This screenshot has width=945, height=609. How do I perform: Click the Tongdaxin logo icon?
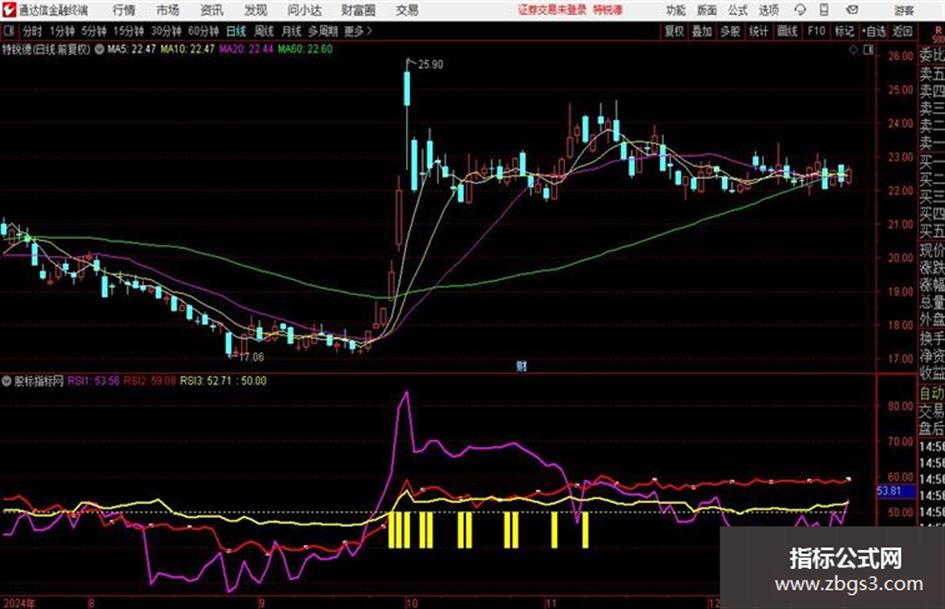point(9,10)
